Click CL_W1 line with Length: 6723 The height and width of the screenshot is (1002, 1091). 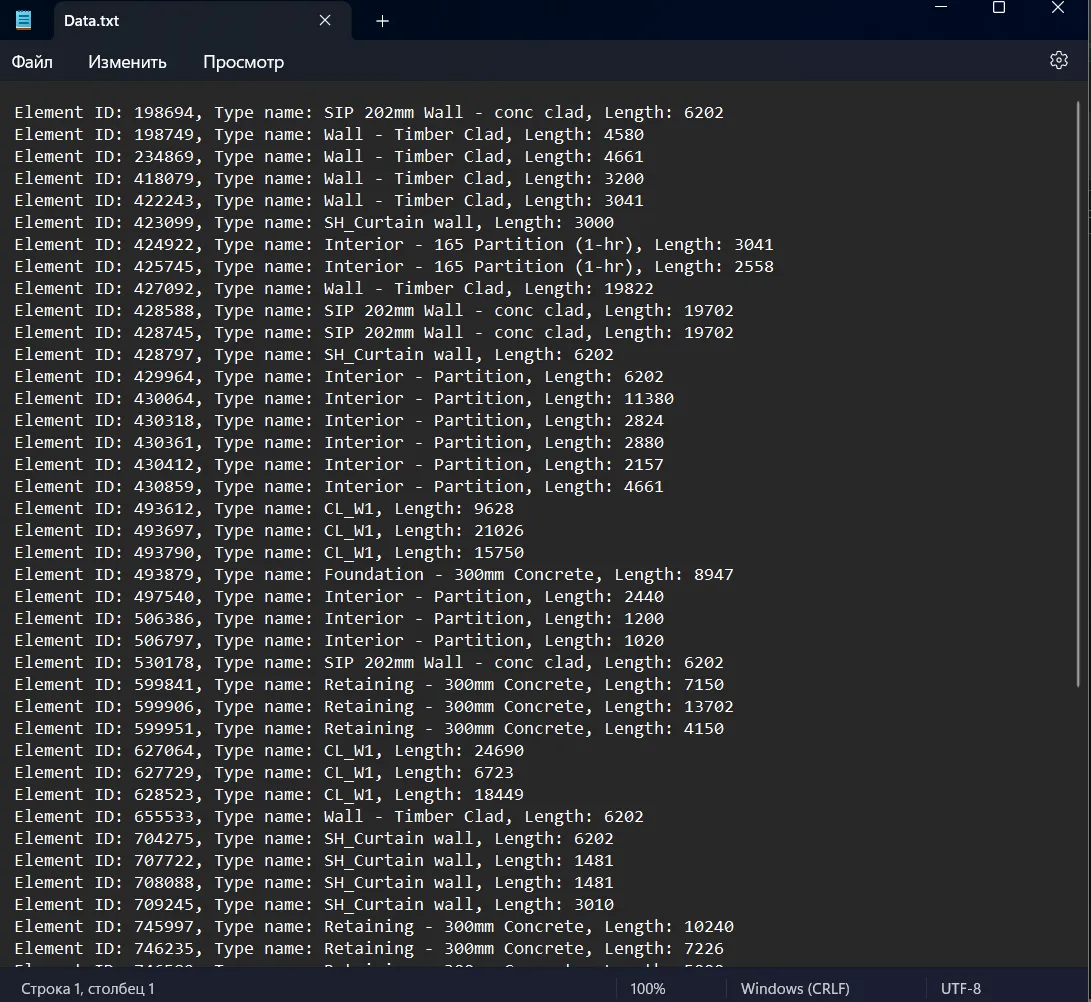pos(264,773)
